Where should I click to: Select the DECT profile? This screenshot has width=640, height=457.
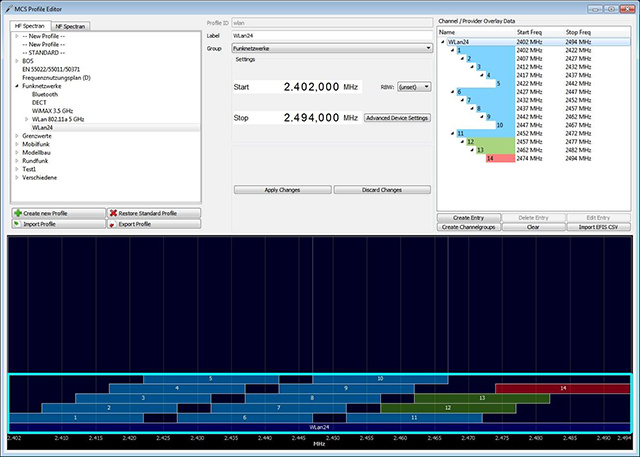[x=39, y=103]
